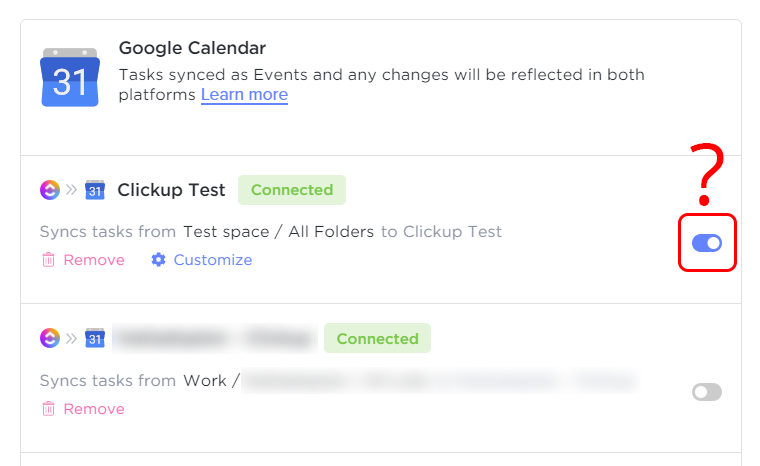Screen dimensions: 760x466
Task: Click the Connected badge for Clickup Test
Action: tap(292, 190)
